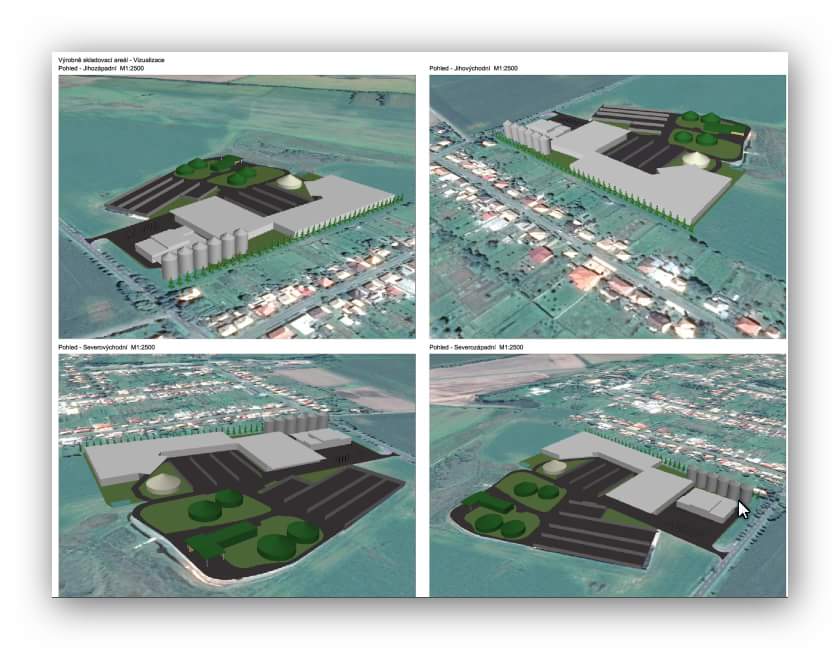The image size is (840, 650).
Task: Click the beige dome in Severovýchodní view
Action: [x=162, y=484]
